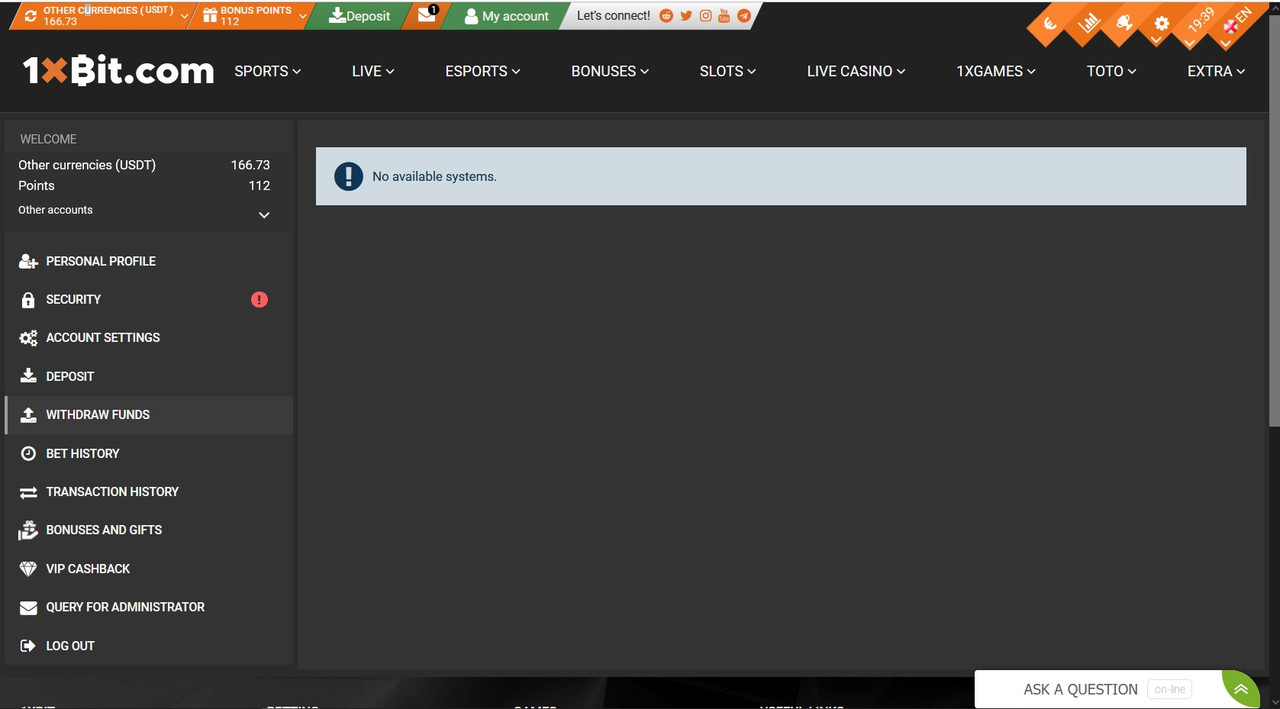Click the Points value 112

tap(259, 186)
